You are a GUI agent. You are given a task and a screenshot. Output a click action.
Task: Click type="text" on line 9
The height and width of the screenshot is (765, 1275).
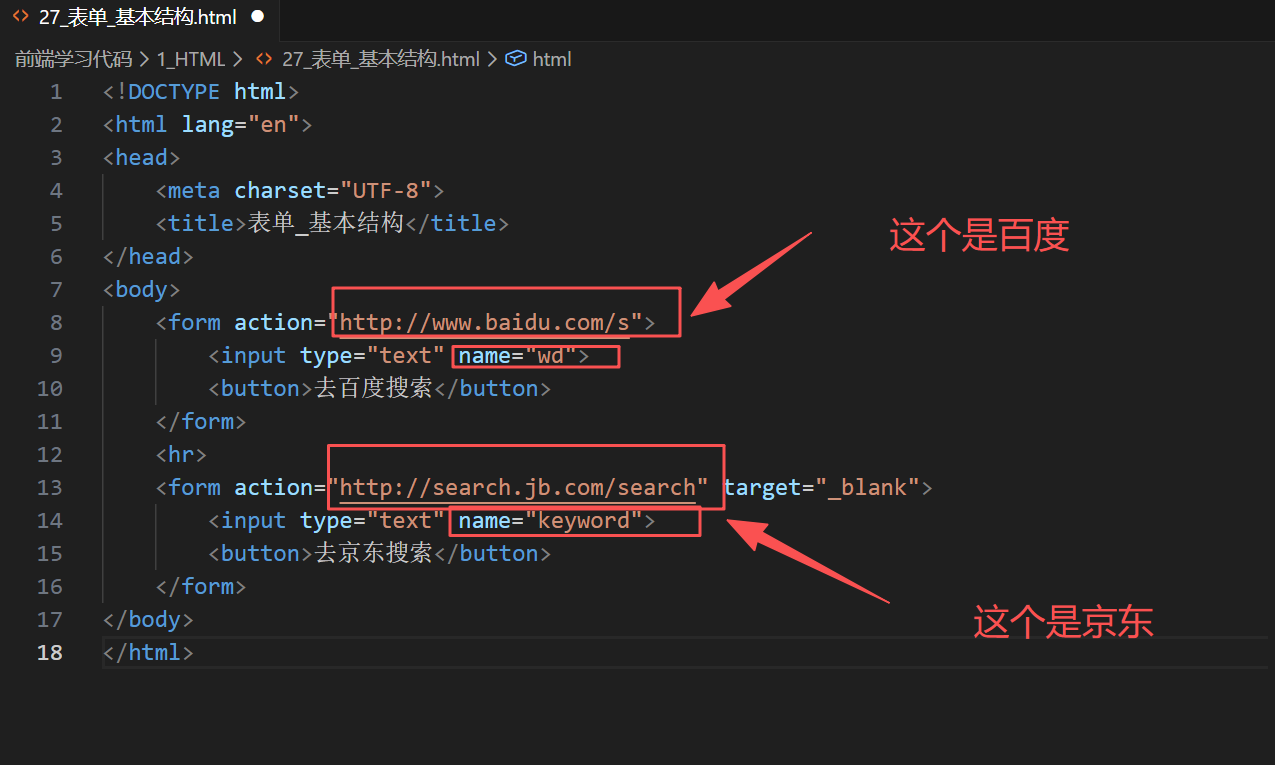(372, 356)
